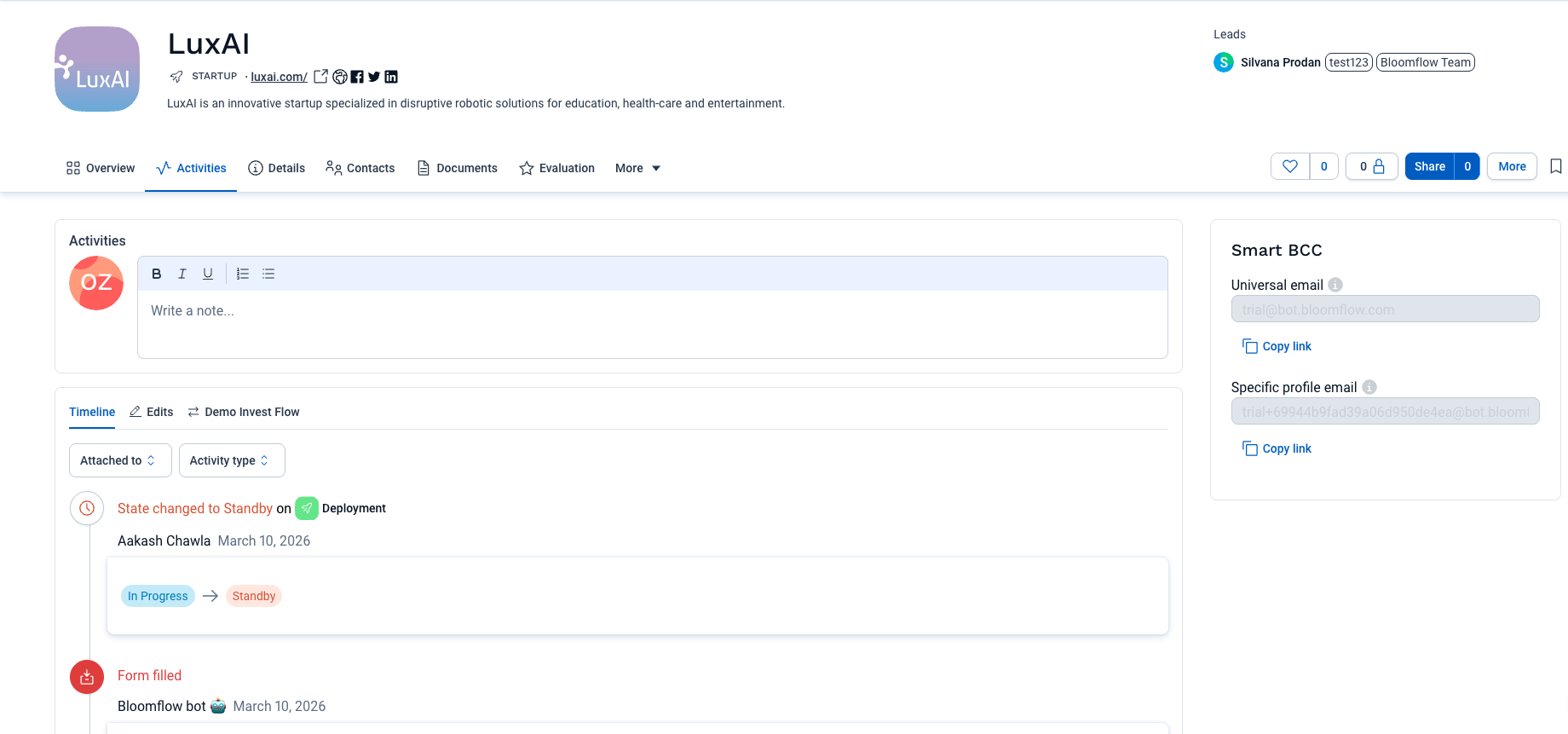Toggle italic formatting in note editor
Viewport: 1568px width, 734px height.
182,274
